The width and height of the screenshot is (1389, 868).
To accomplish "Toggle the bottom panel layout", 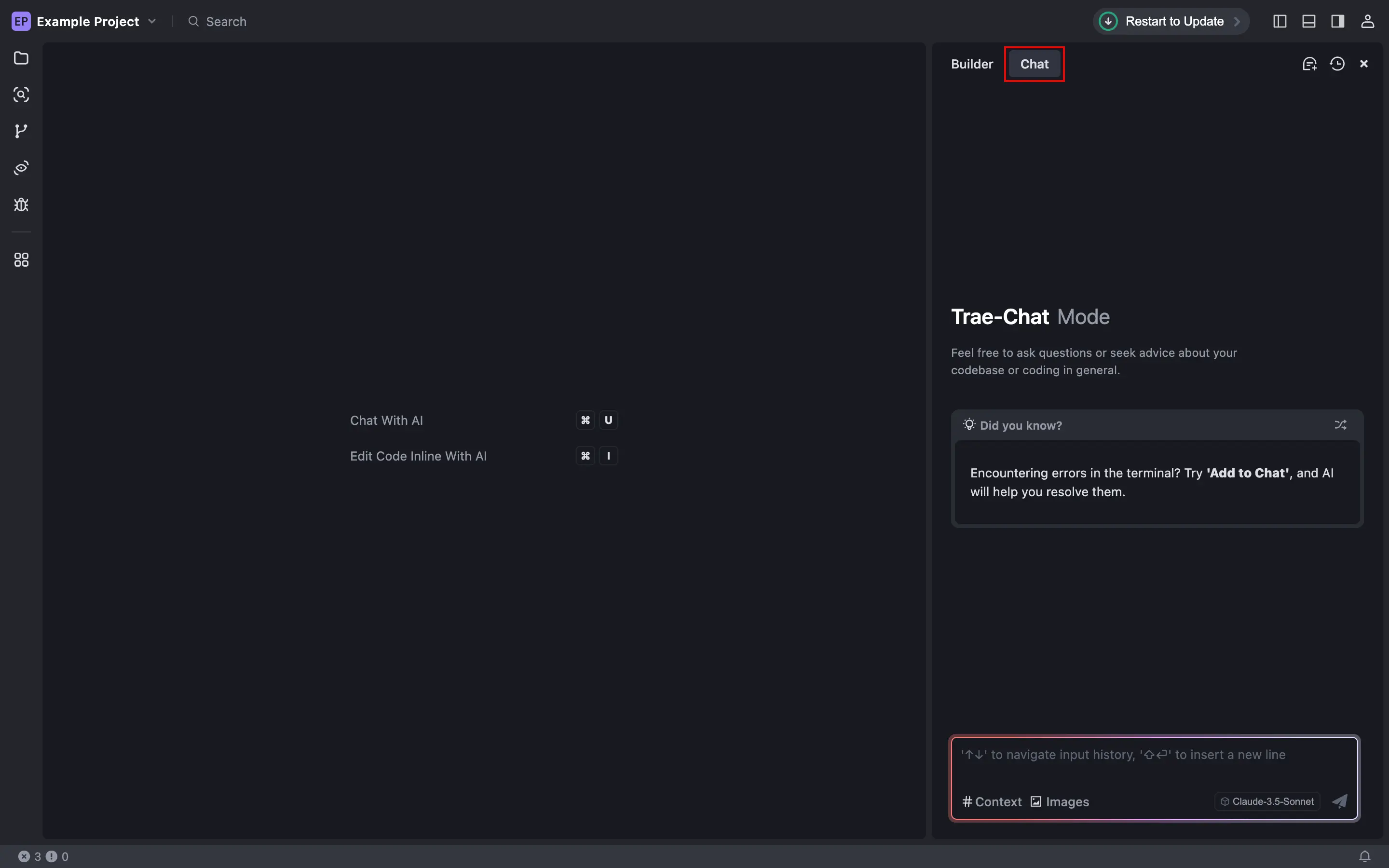I will [x=1308, y=21].
